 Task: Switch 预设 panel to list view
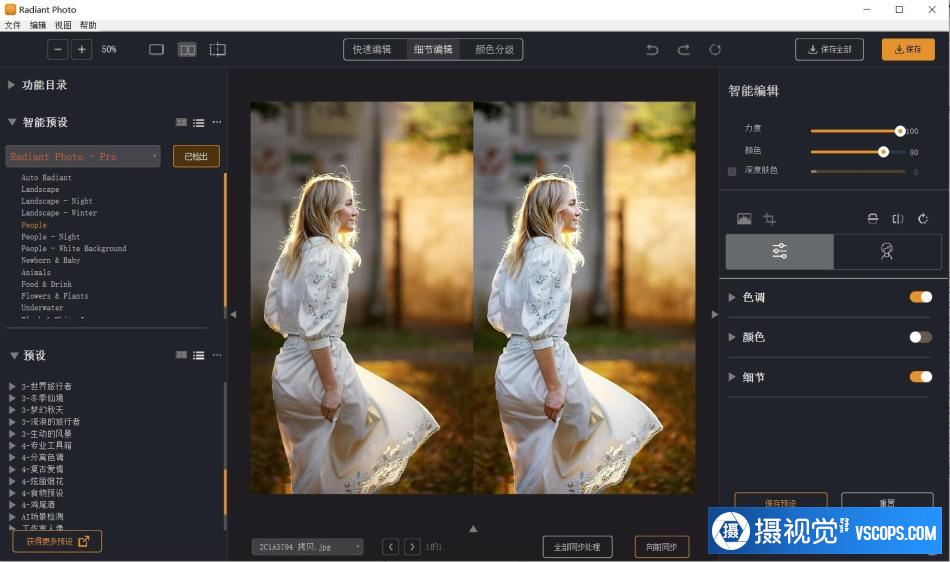tap(199, 355)
